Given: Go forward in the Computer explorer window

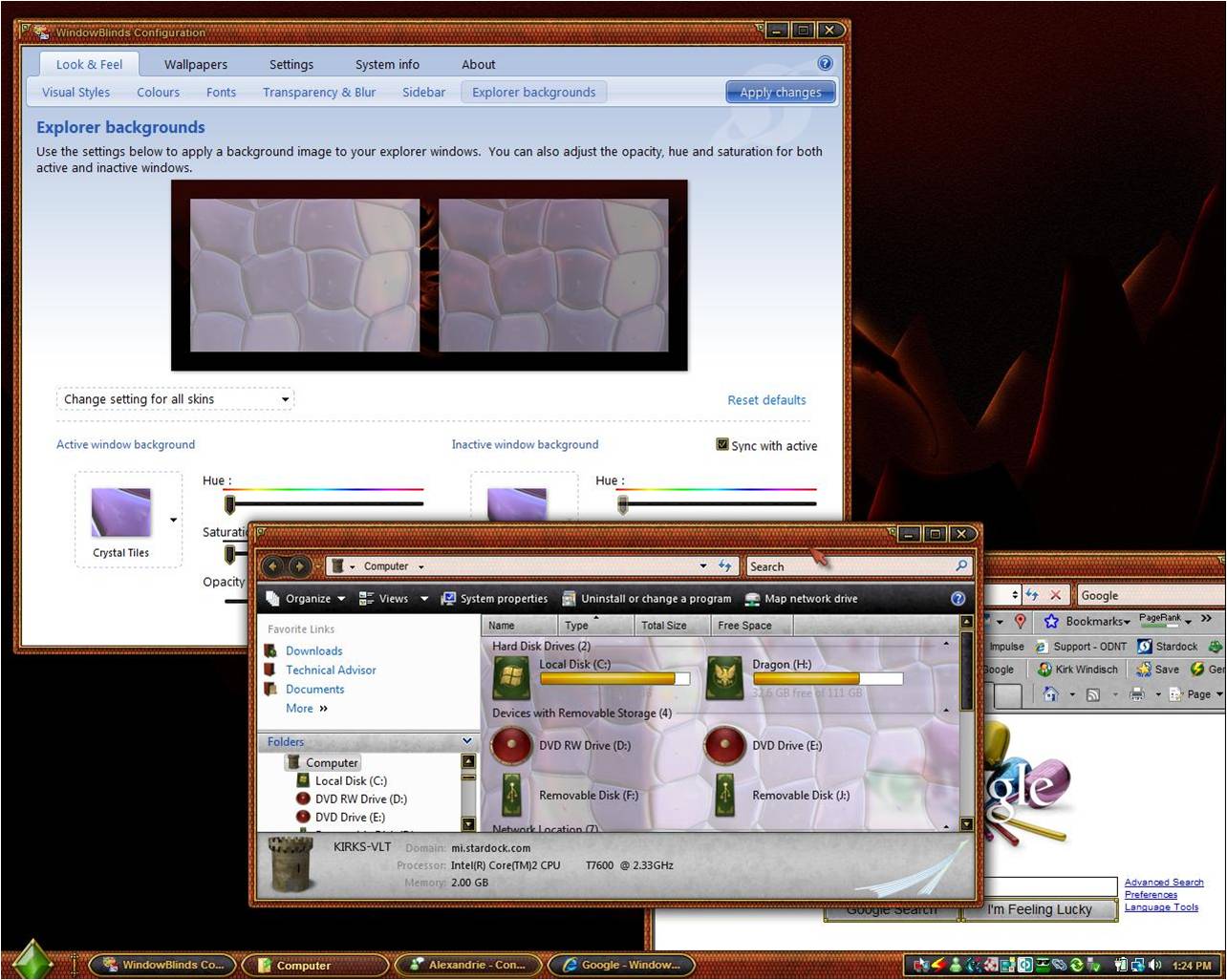Looking at the screenshot, I should point(298,566).
